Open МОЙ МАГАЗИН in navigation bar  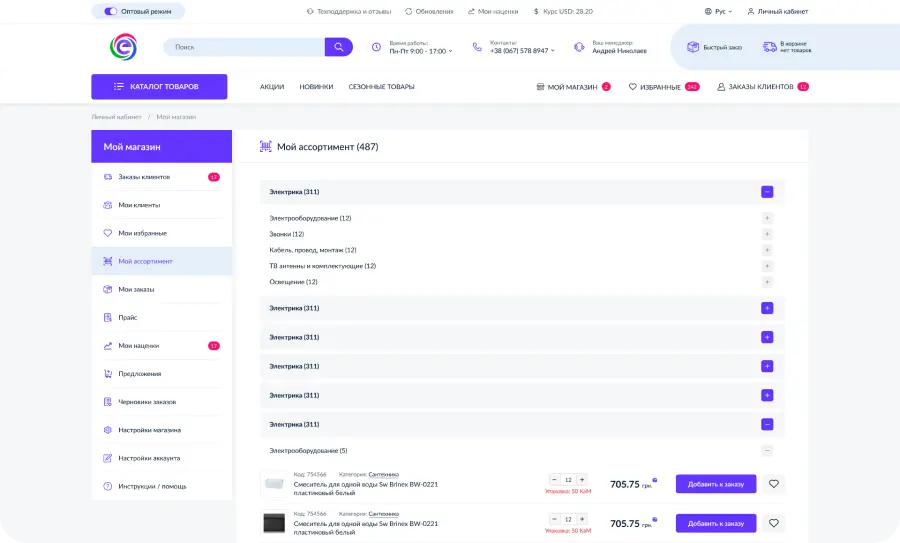[x=573, y=87]
